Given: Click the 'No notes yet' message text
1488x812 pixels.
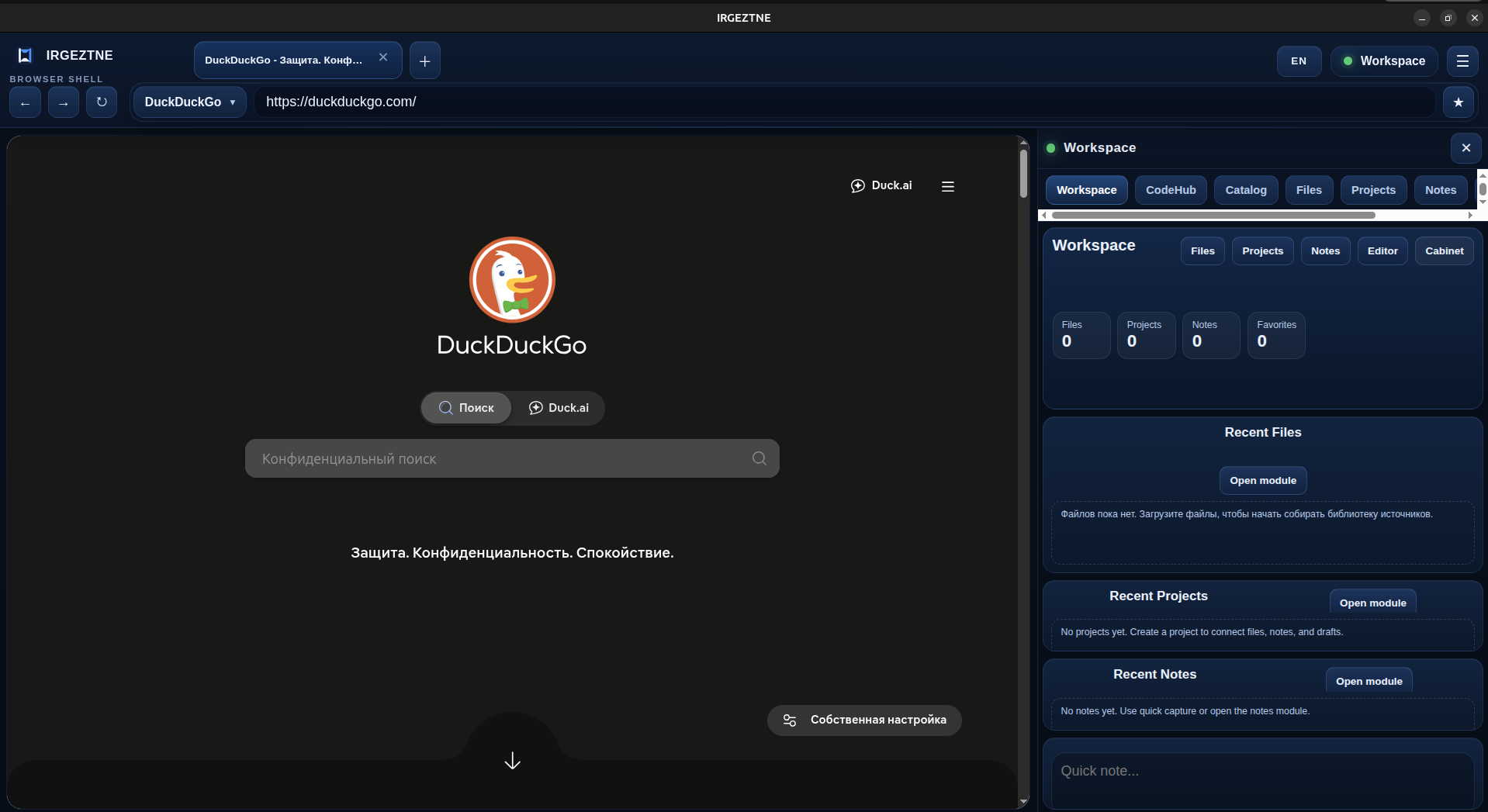Looking at the screenshot, I should [1185, 711].
